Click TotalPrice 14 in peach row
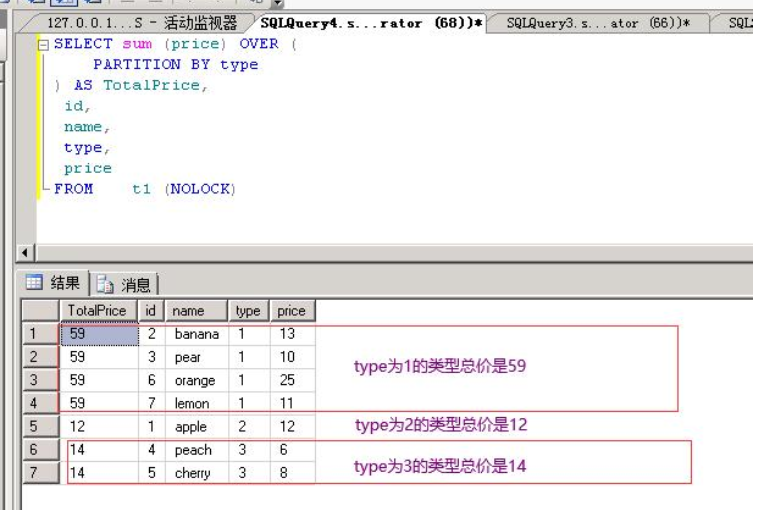760x510 pixels. (x=99, y=450)
